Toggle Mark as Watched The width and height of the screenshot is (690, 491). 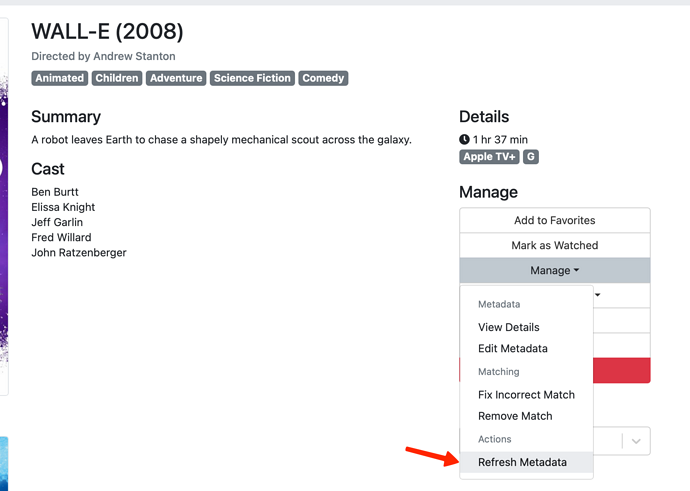pos(555,246)
